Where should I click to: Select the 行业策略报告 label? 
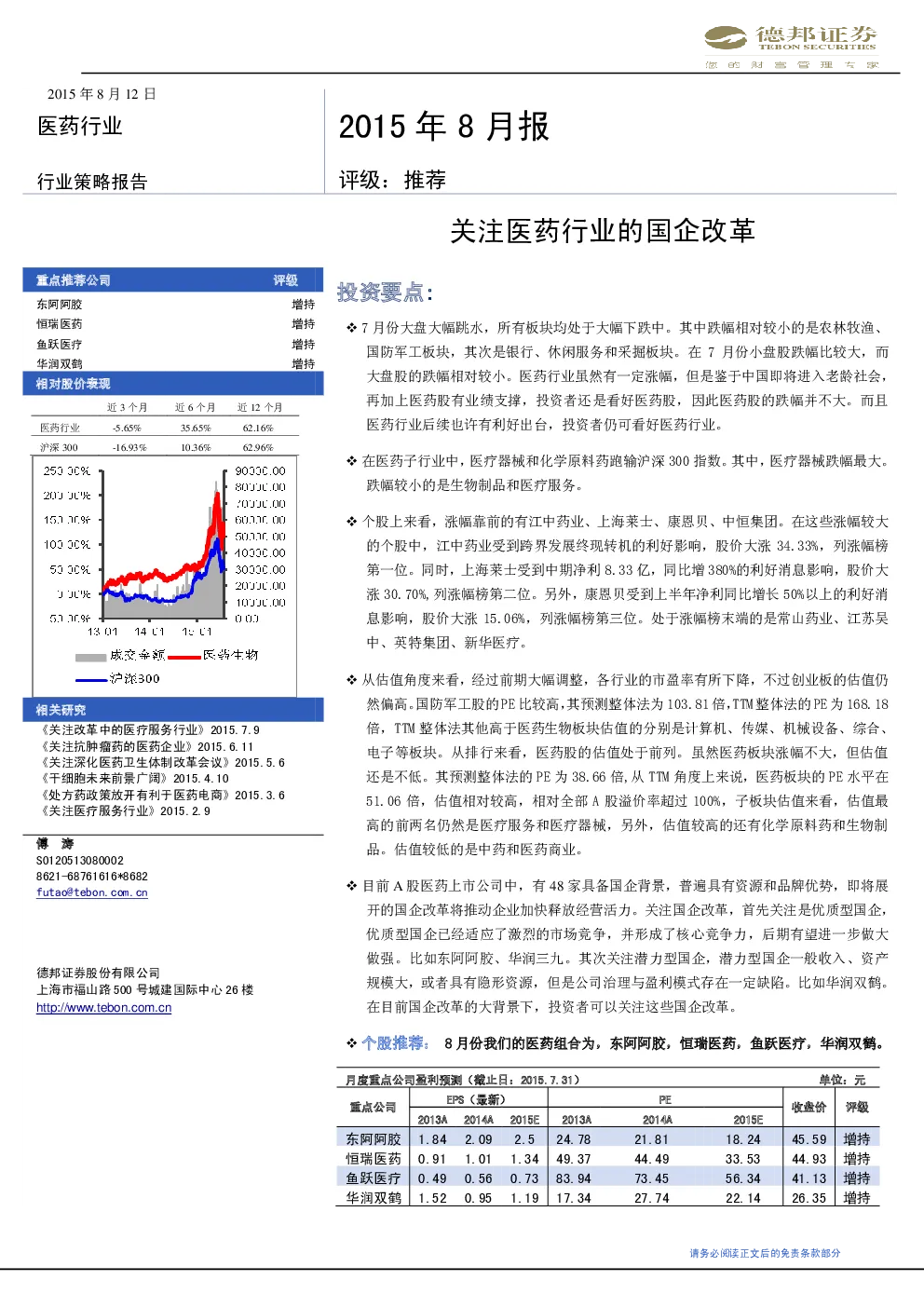coord(92,182)
